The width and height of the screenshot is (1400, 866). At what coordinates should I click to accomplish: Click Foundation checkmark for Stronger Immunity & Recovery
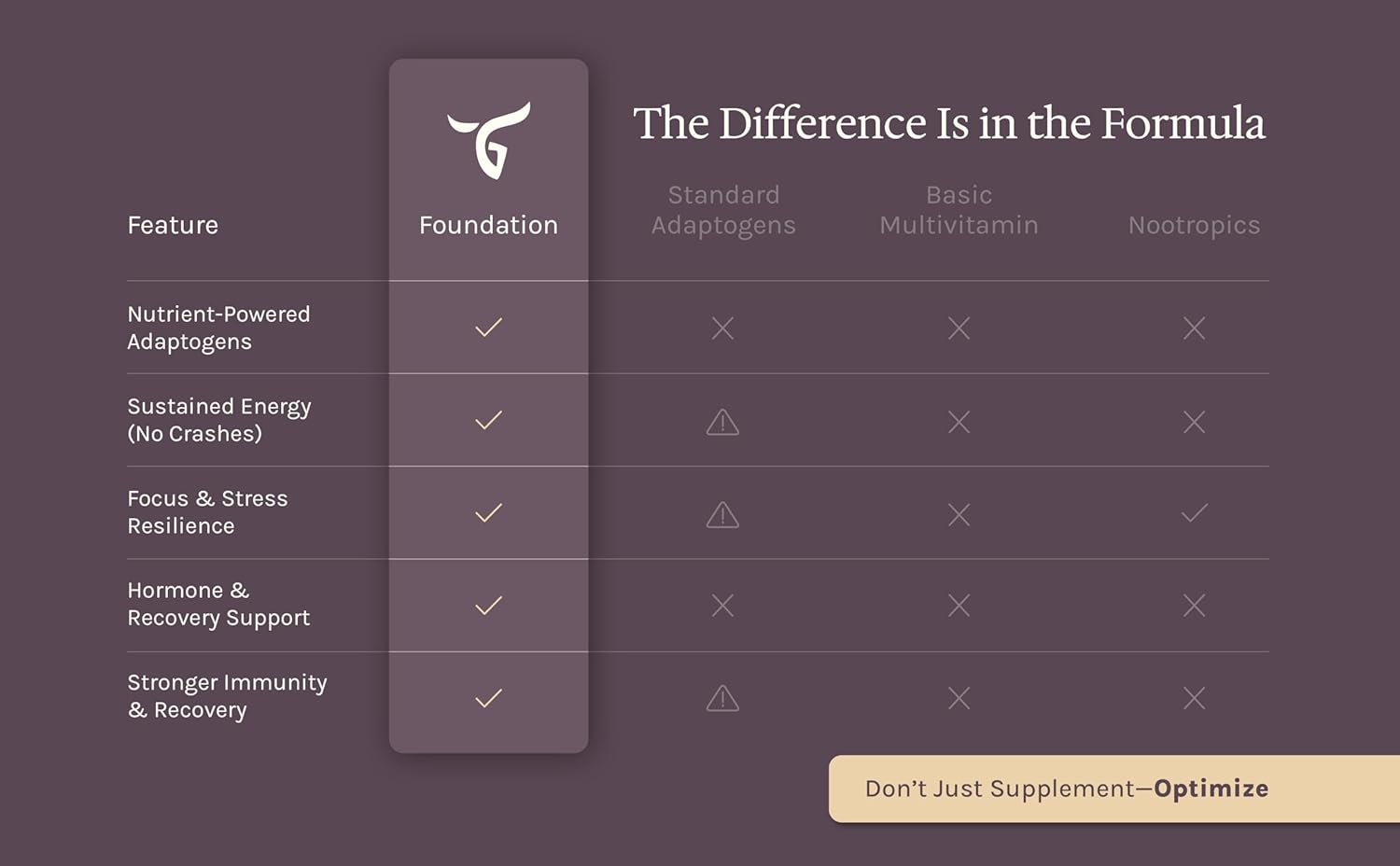click(x=489, y=698)
